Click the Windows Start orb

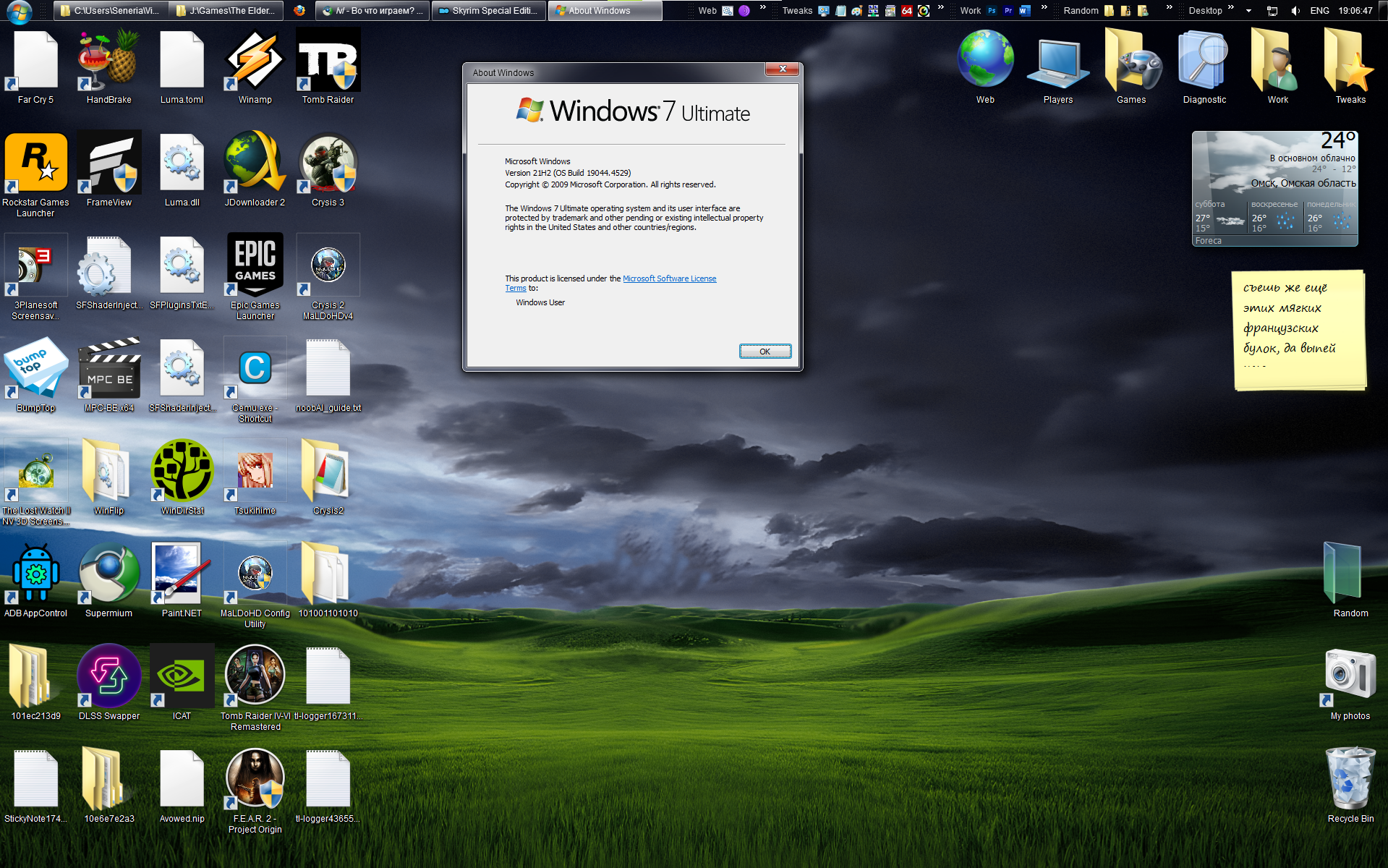[x=19, y=11]
